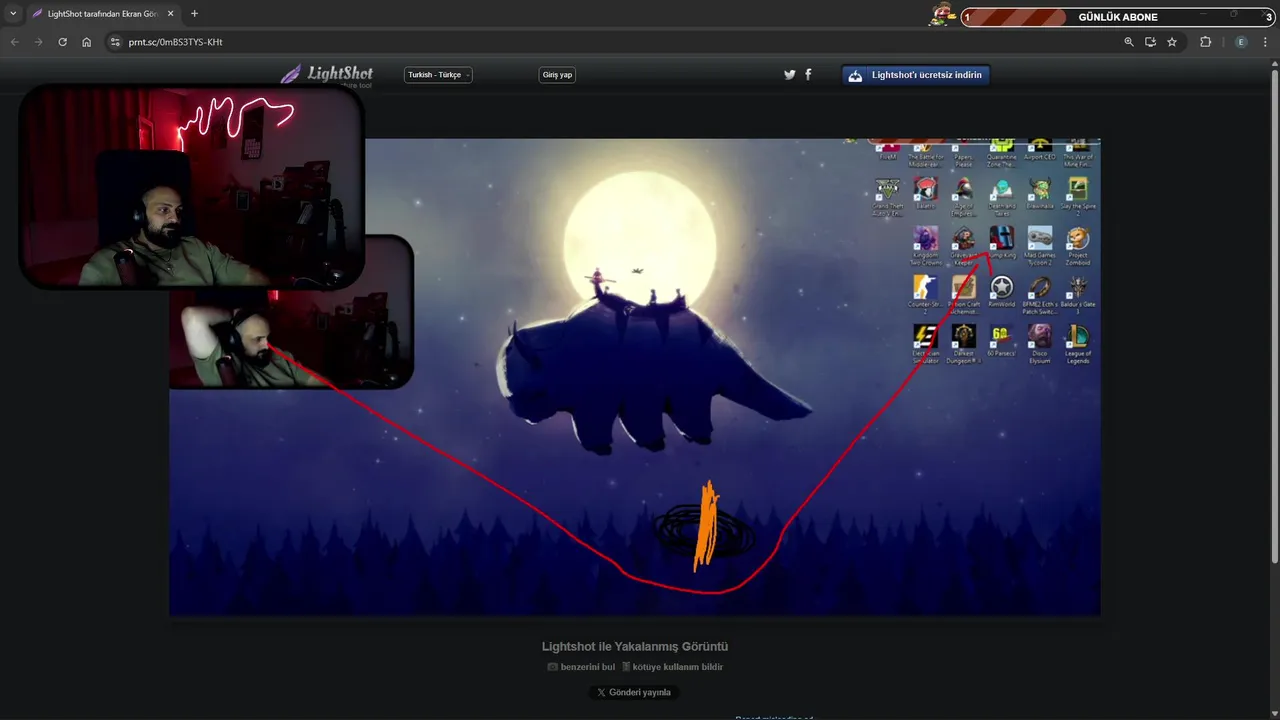Viewport: 1280px width, 720px height.
Task: Click the Age of Empires icon in screenshot
Action: [x=964, y=196]
